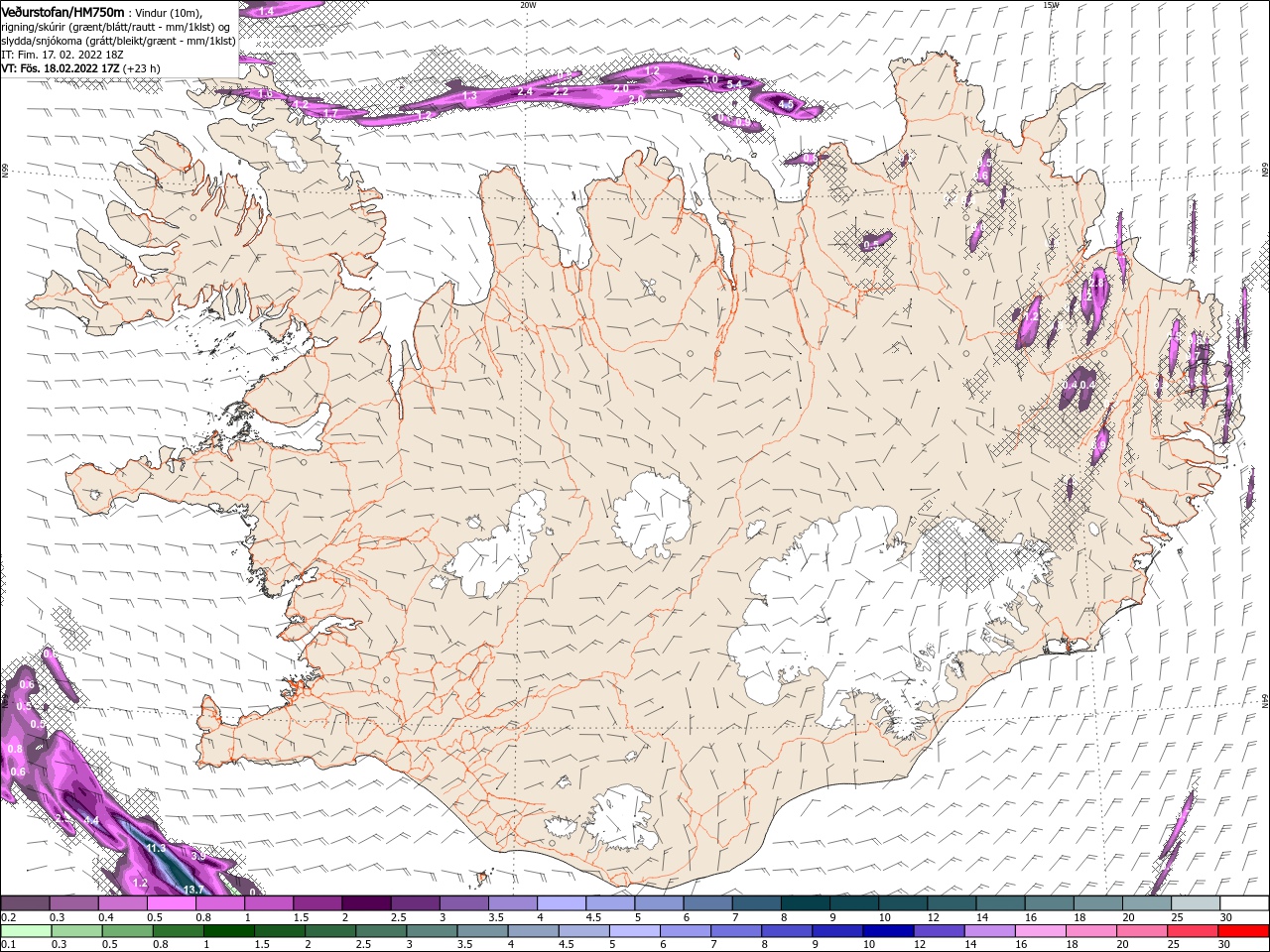Click the 0.2 swatch on upper snow scale
Image resolution: width=1270 pixels, height=952 pixels.
pyautogui.click(x=25, y=903)
